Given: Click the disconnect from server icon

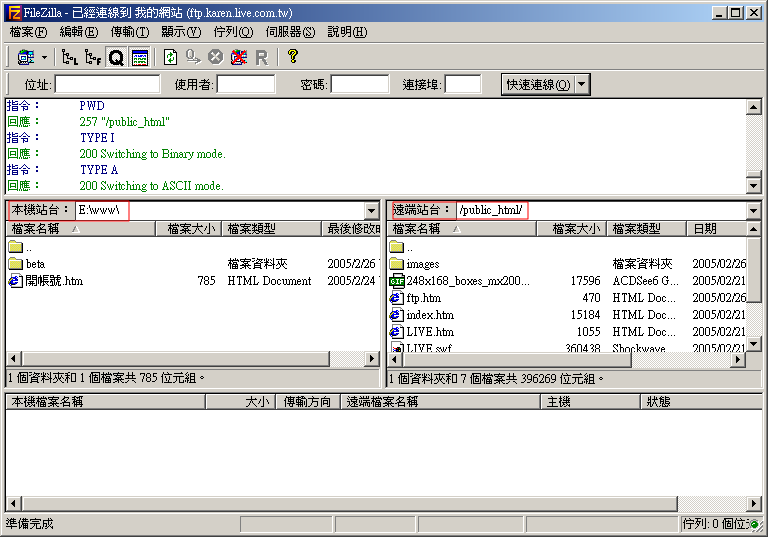Looking at the screenshot, I should (x=239, y=57).
